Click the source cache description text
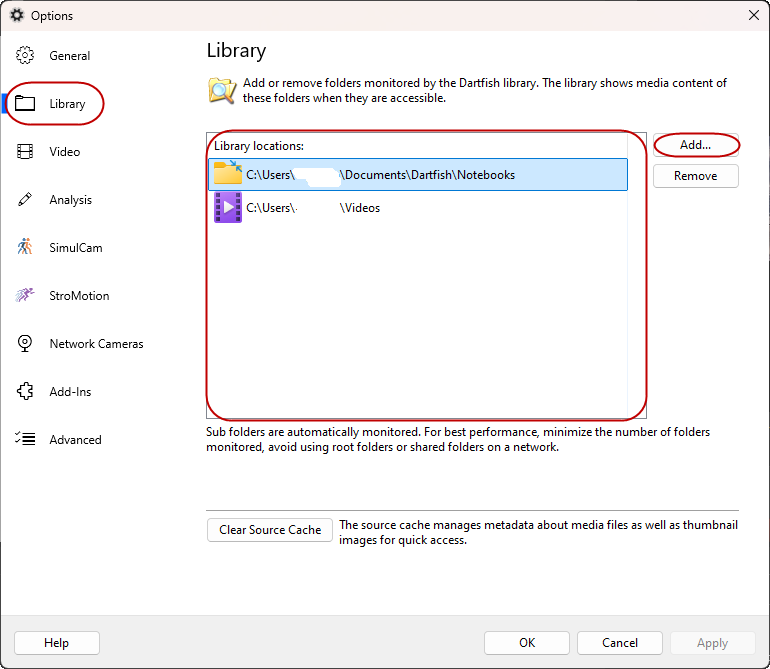Screen dimensions: 770x669 pyautogui.click(x=538, y=532)
